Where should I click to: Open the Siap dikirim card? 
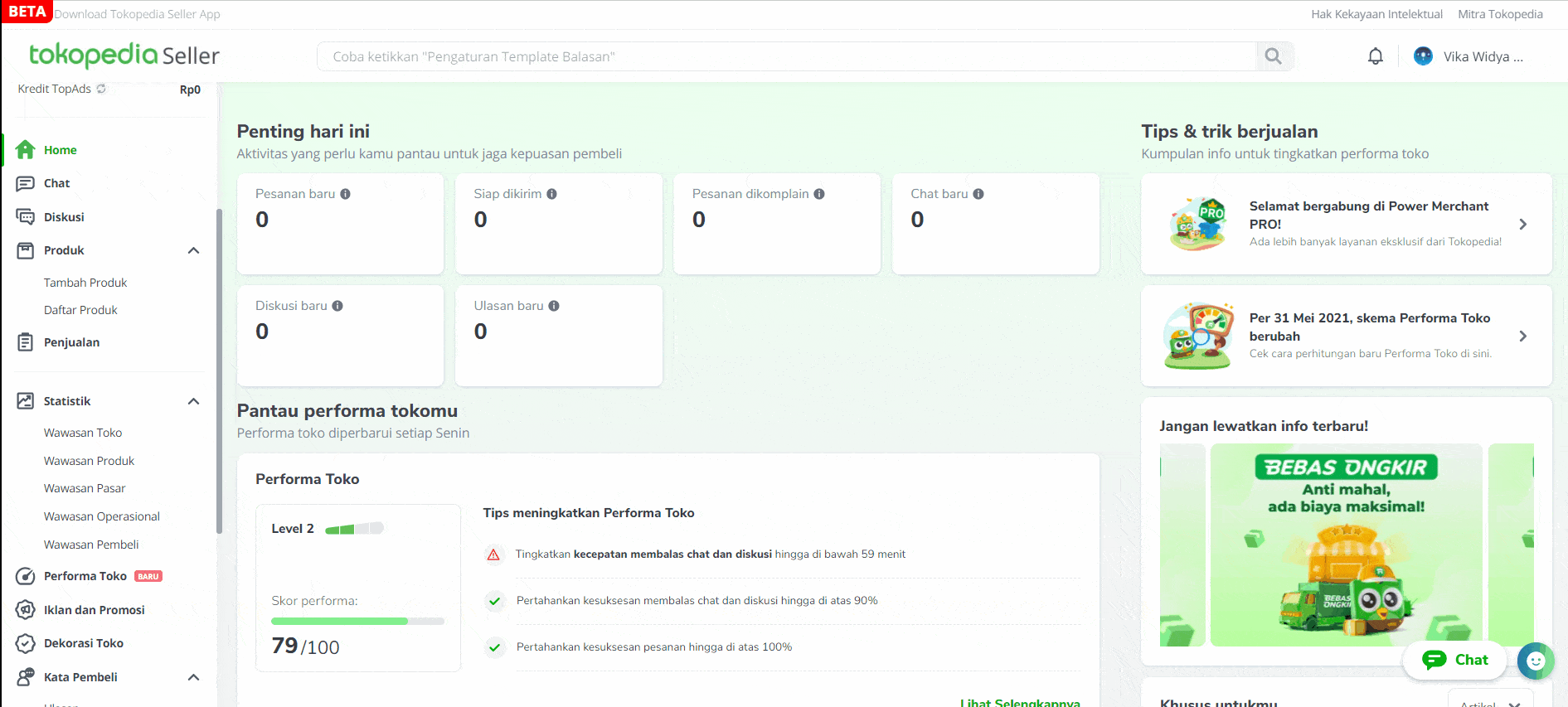559,224
